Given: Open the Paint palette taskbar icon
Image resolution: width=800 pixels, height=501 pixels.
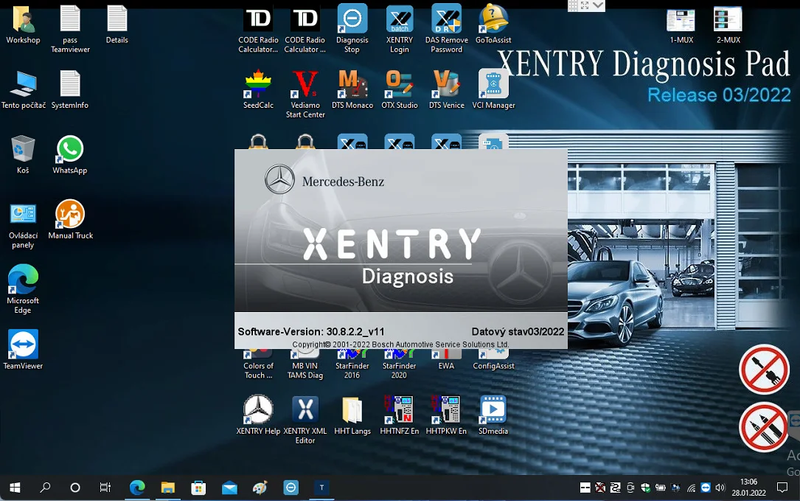Looking at the screenshot, I should [x=260, y=488].
